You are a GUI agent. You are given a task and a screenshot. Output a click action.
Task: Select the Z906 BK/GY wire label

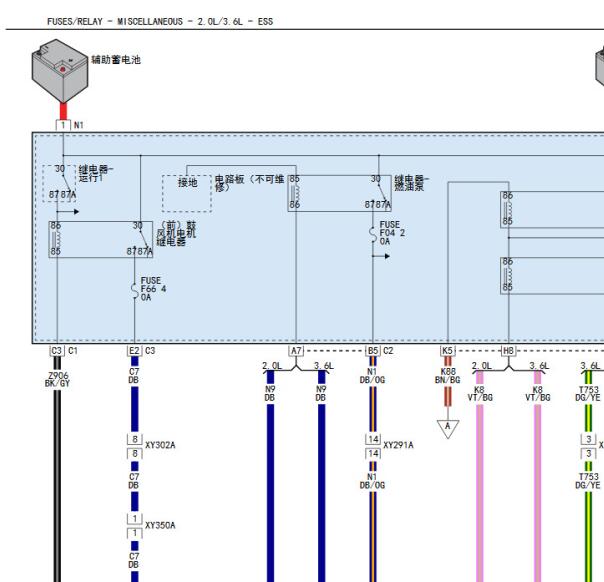coord(58,379)
